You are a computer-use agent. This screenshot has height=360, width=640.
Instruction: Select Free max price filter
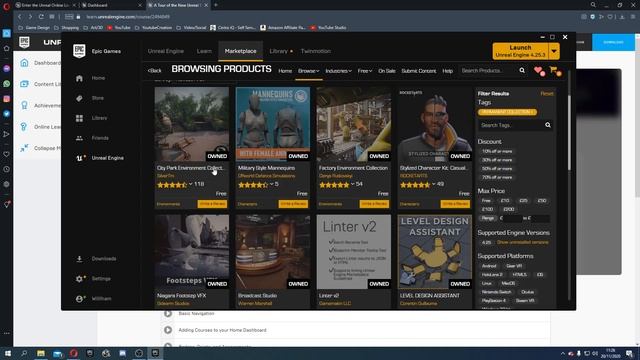486,201
